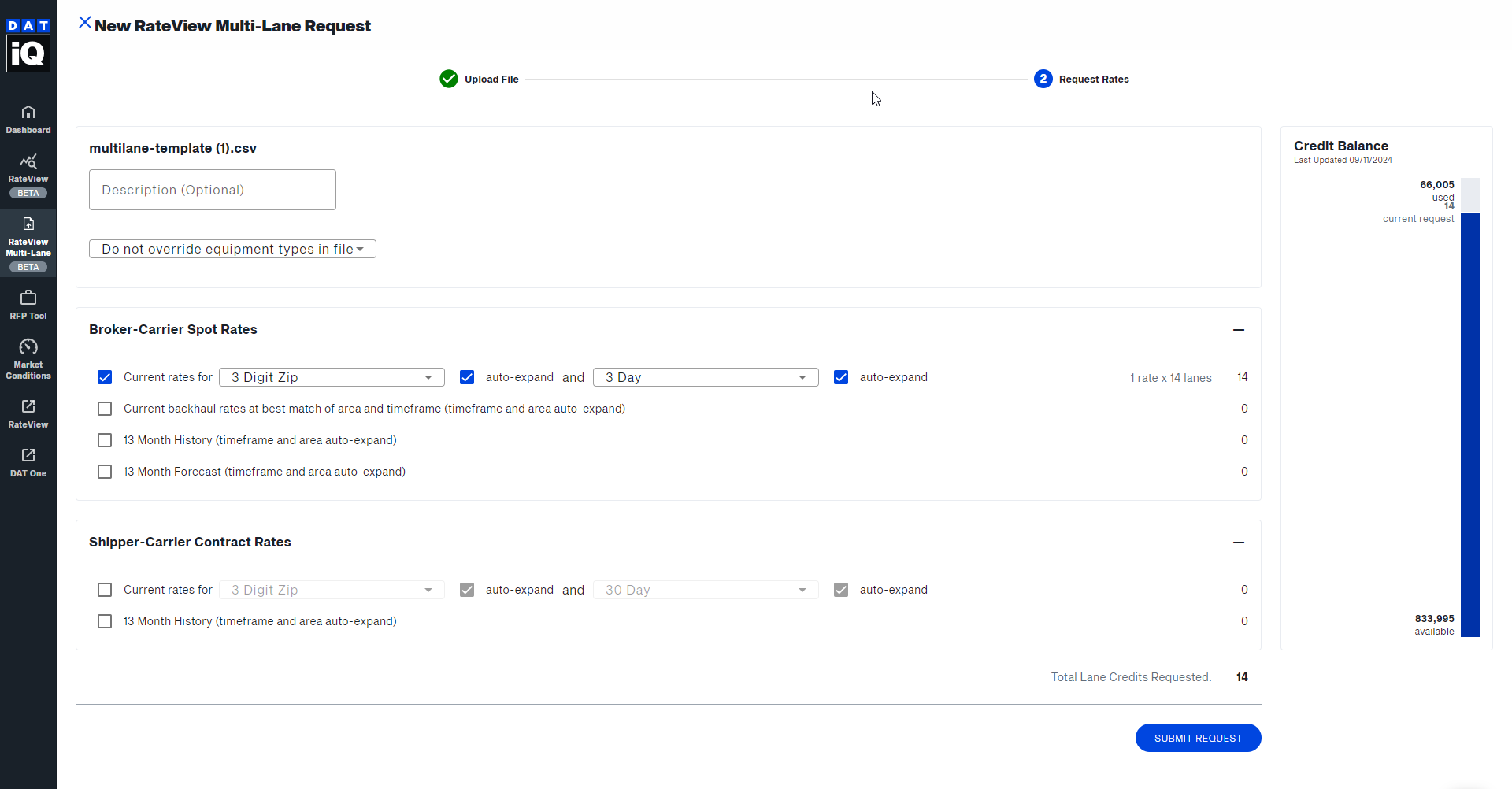Launch DAT One external link icon
Viewport: 1512px width, 789px height.
(28, 456)
